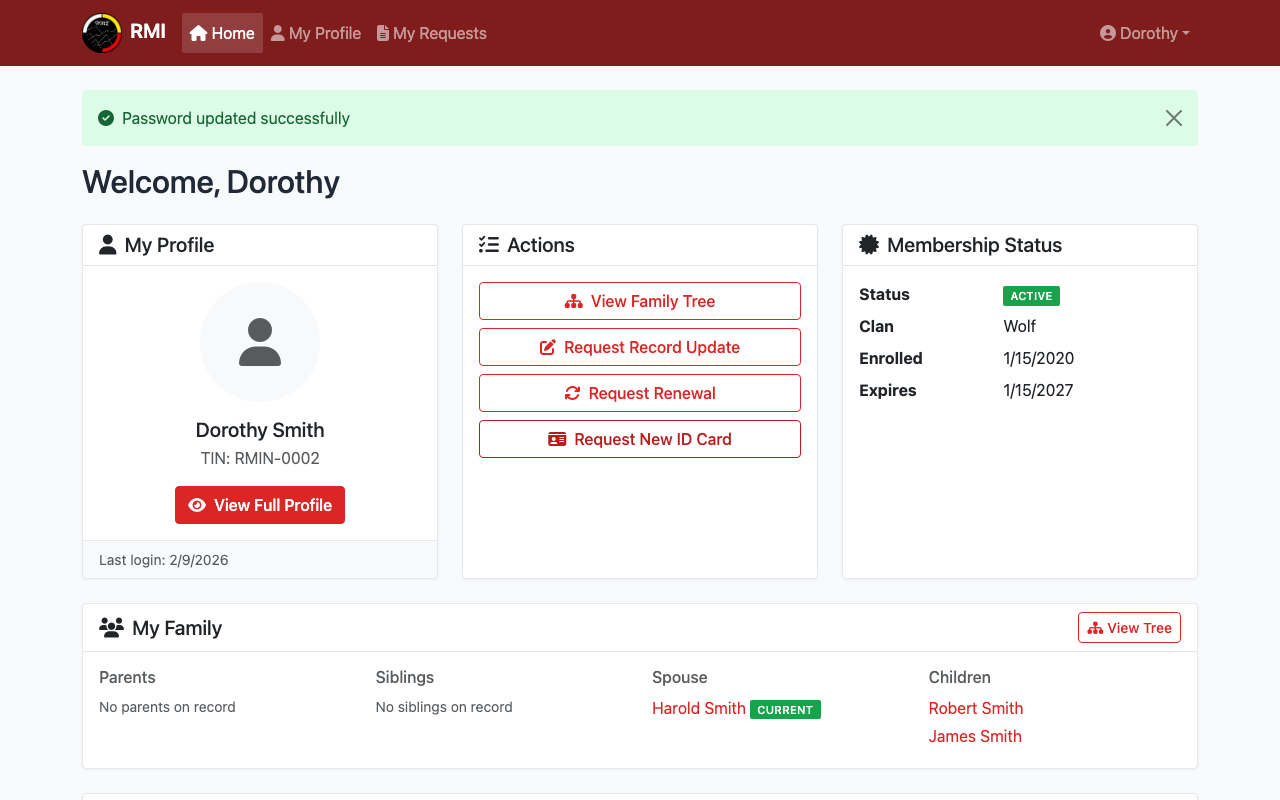Click the My Family group icon
Viewport: 1280px width, 800px height.
(x=111, y=628)
